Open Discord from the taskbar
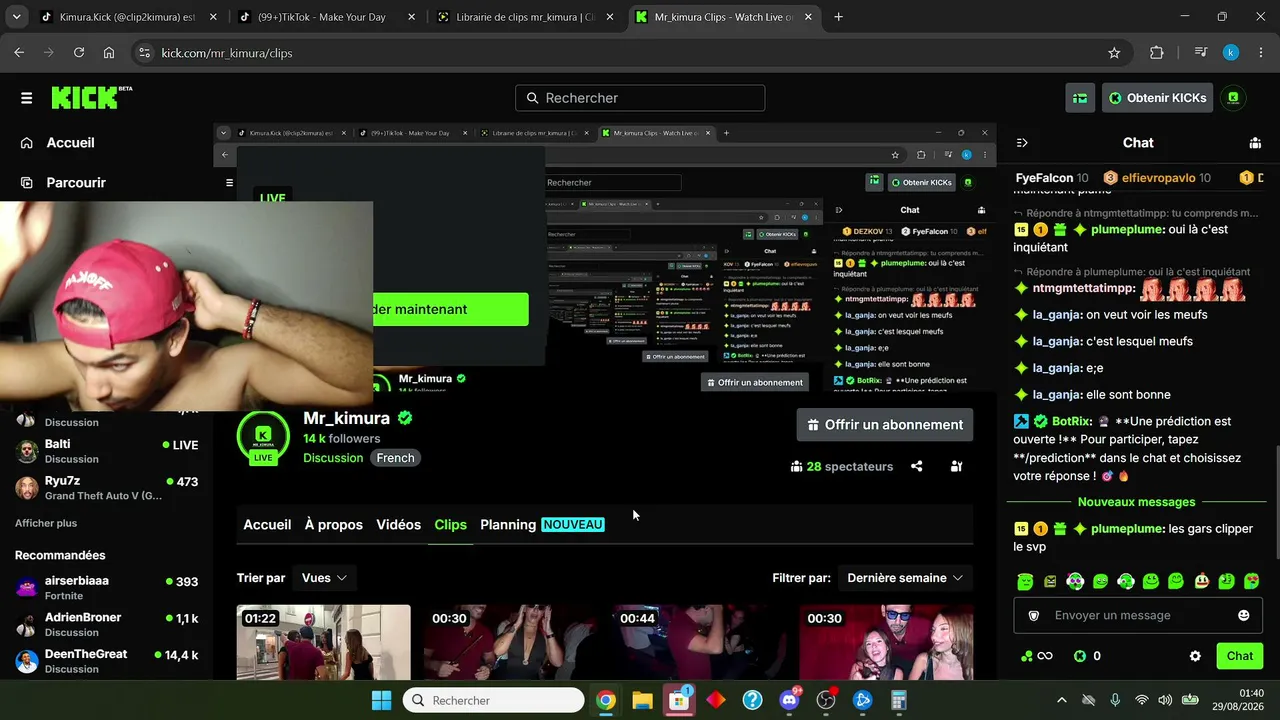 [790, 700]
